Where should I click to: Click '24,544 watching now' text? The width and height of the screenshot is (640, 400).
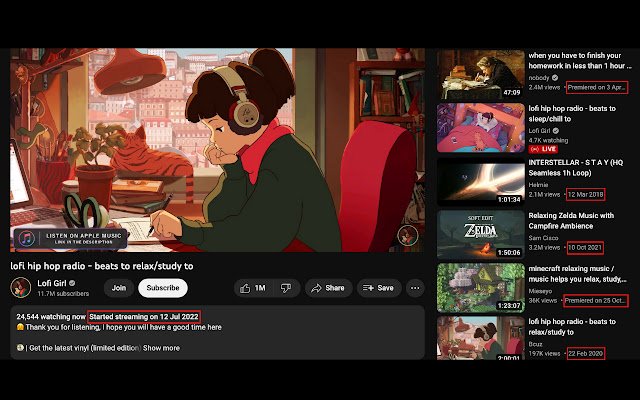[51, 317]
